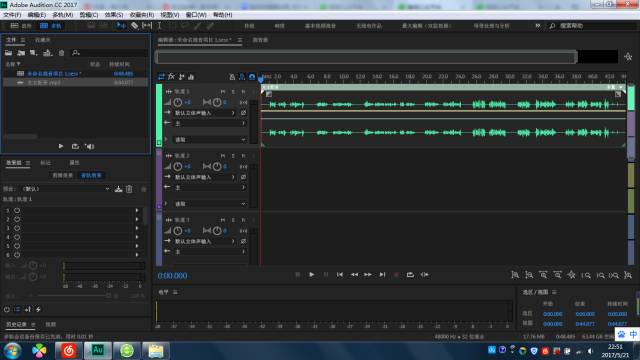Screen dimensions: 640x360
Task: Click the Zoom In time icon
Action: pos(543,275)
